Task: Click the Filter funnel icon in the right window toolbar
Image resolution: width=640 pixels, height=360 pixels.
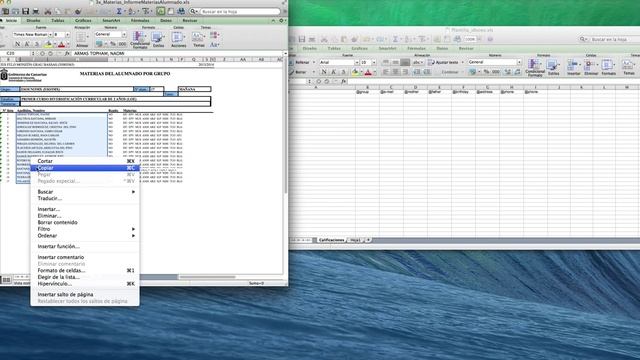Action: [422, 39]
